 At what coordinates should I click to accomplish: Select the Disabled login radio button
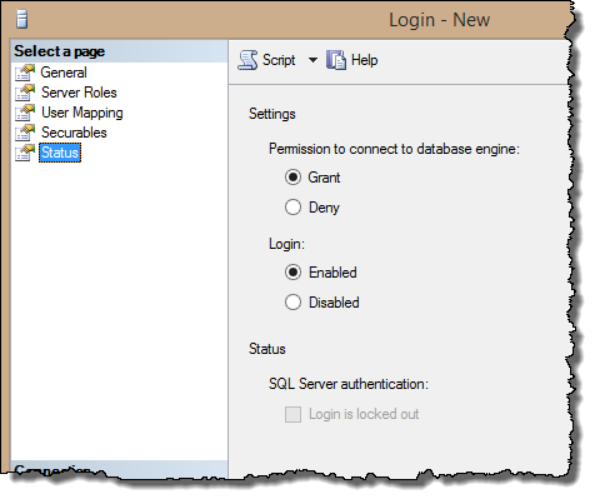(x=293, y=302)
